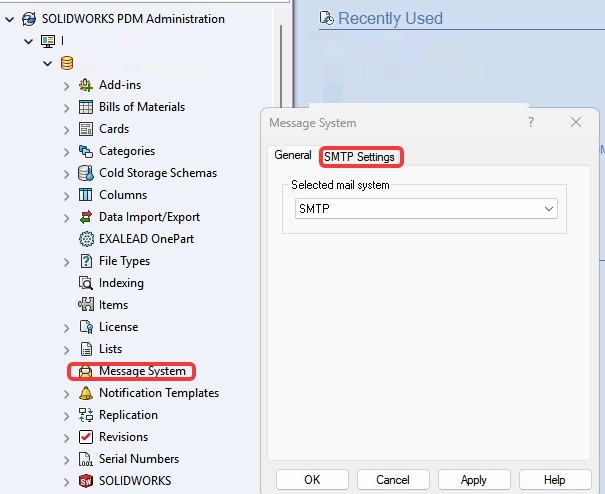Click the computer server node icon
Screen dimensions: 605x494
(48, 41)
